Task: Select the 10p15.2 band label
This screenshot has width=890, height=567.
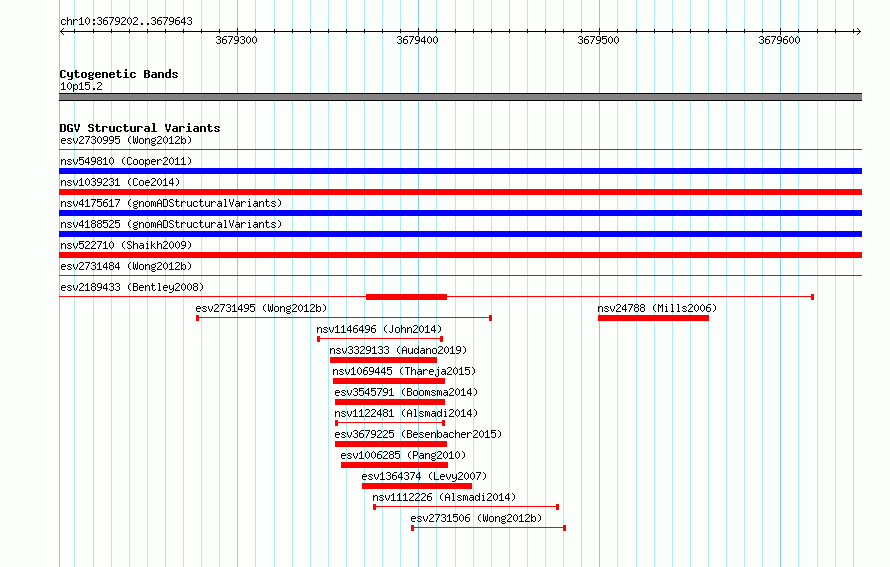Action: click(81, 86)
